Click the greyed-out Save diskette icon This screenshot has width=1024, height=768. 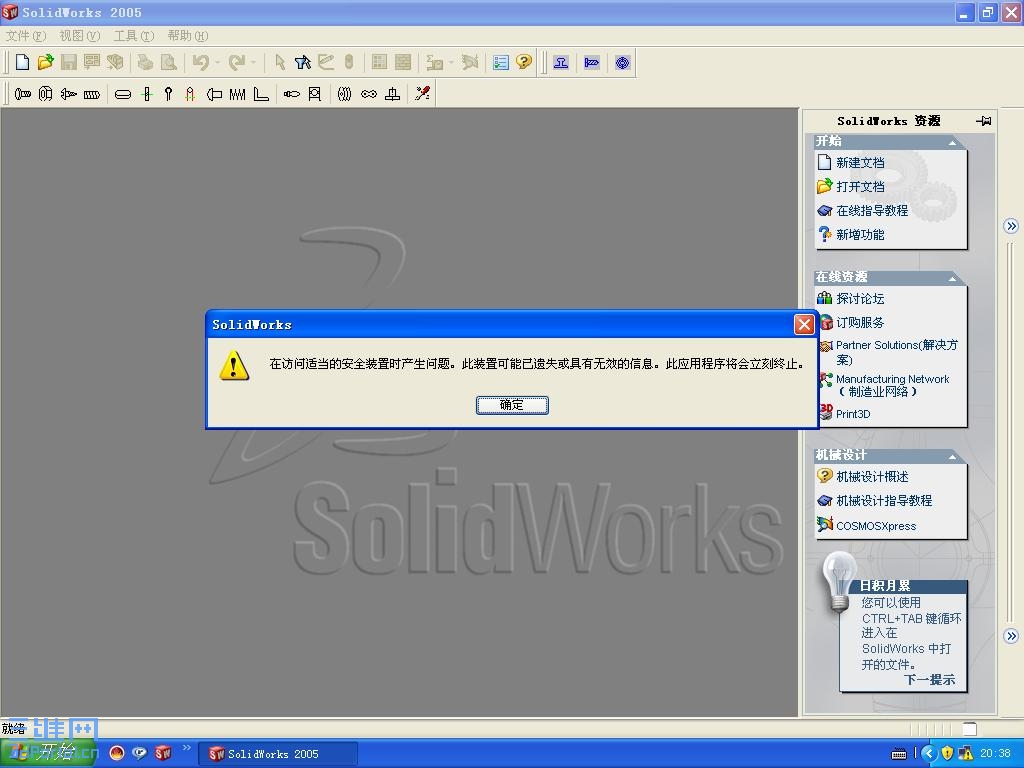[x=69, y=62]
